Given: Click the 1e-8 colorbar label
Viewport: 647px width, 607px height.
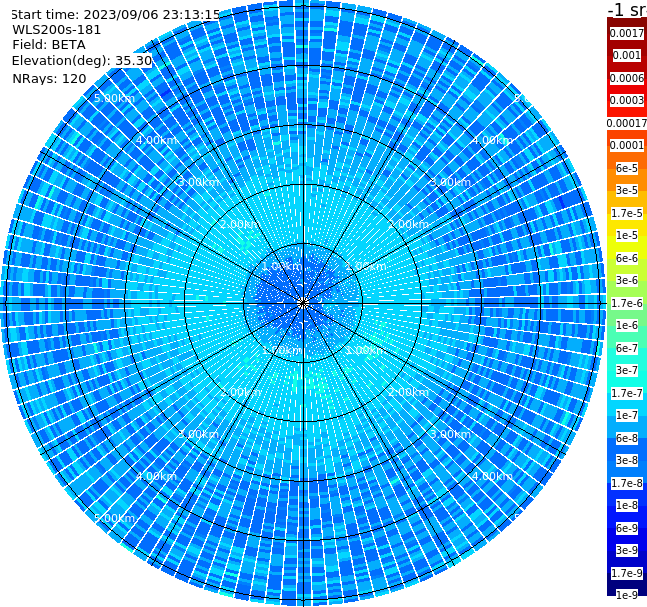Looking at the screenshot, I should click(x=627, y=505).
